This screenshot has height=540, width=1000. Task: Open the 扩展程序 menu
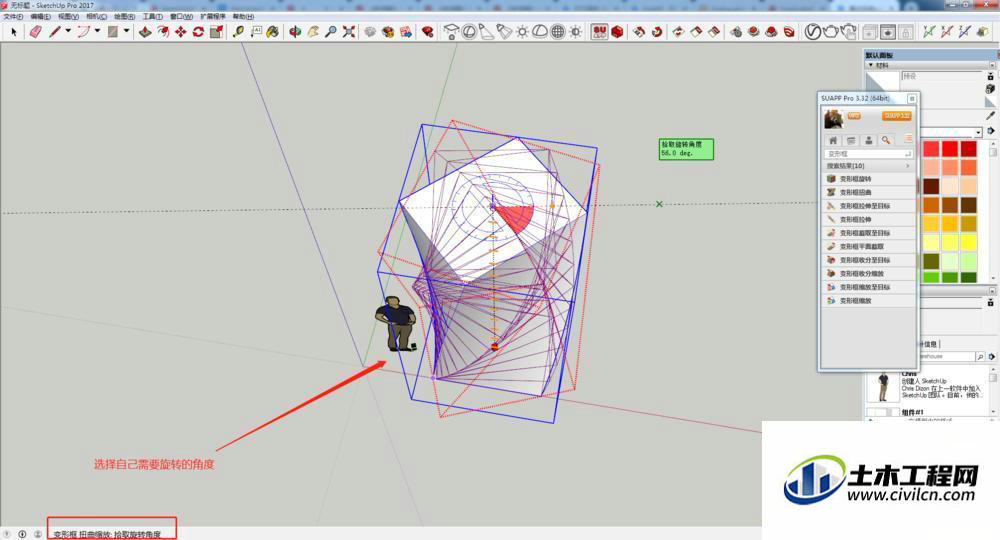pos(212,17)
